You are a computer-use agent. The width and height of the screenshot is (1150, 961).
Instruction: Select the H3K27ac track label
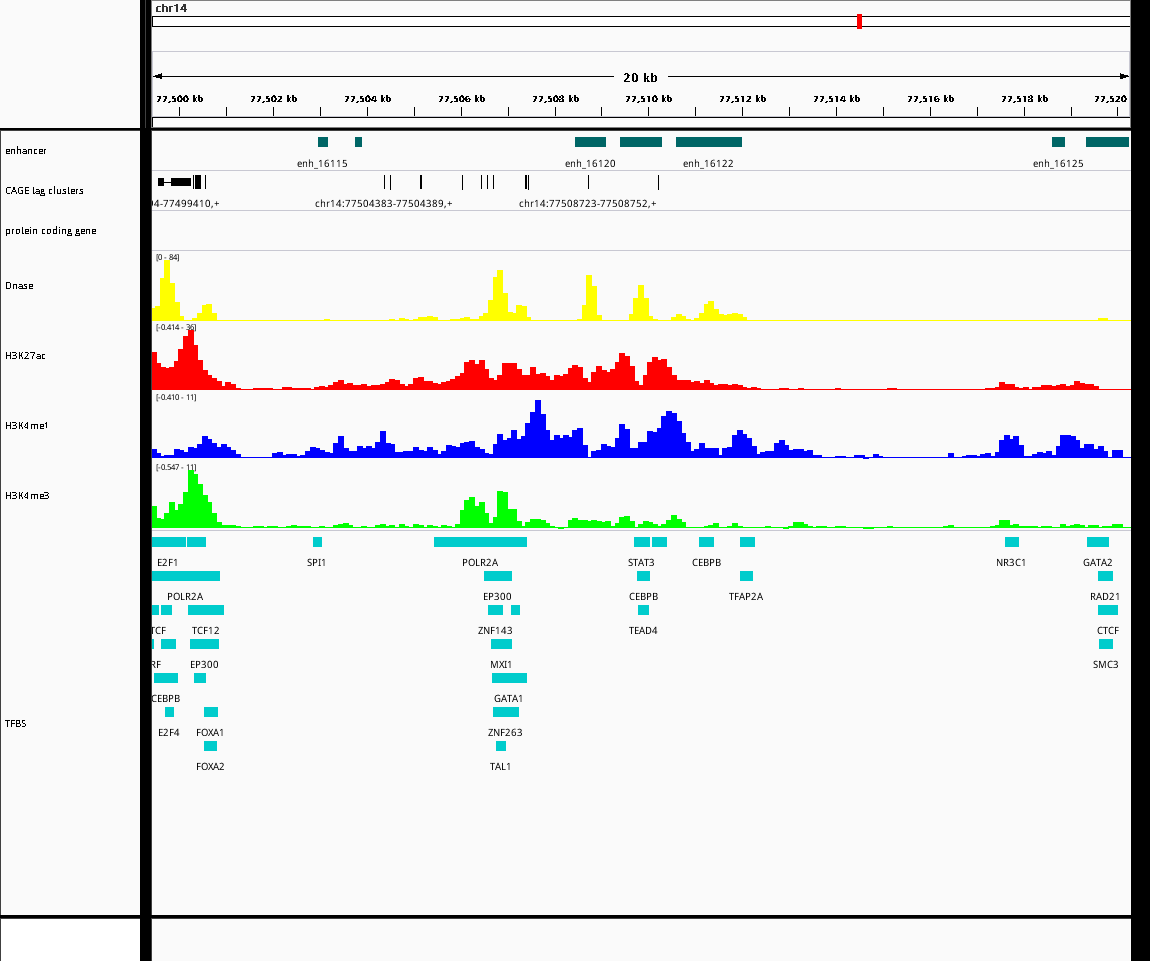coord(24,355)
